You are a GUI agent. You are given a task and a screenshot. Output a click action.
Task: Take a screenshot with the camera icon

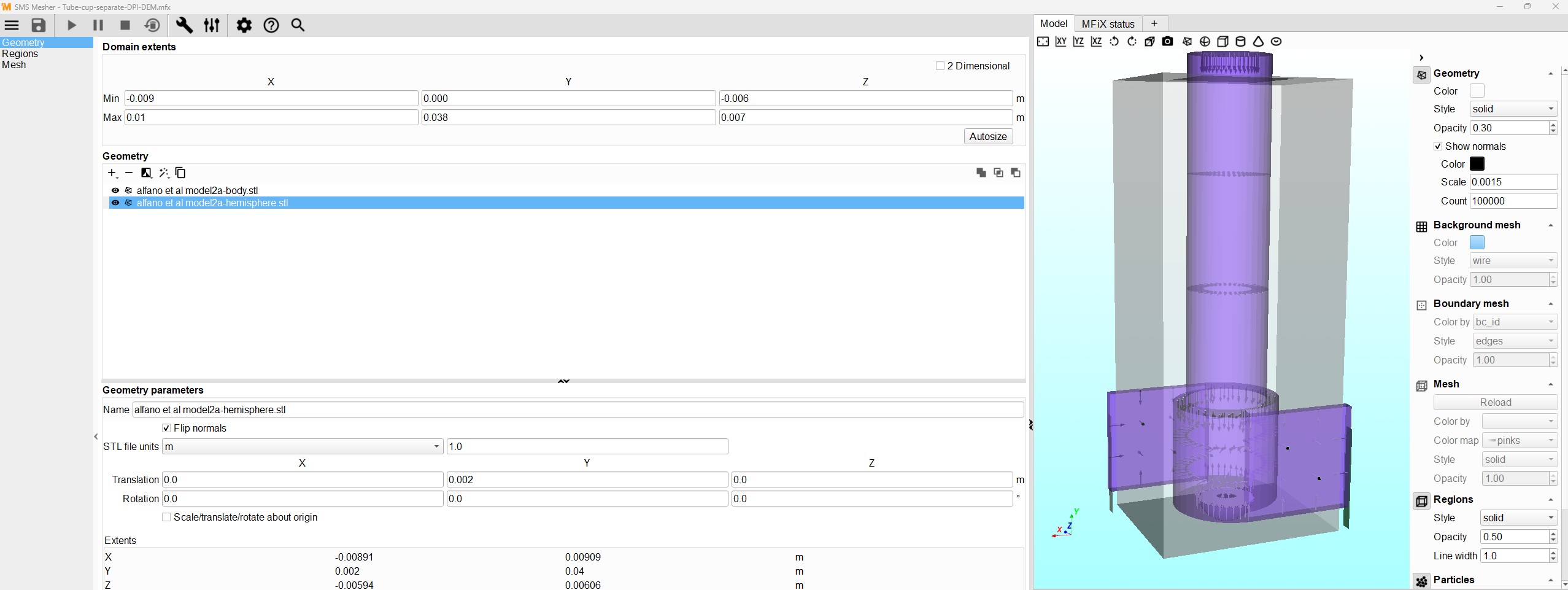point(1168,42)
